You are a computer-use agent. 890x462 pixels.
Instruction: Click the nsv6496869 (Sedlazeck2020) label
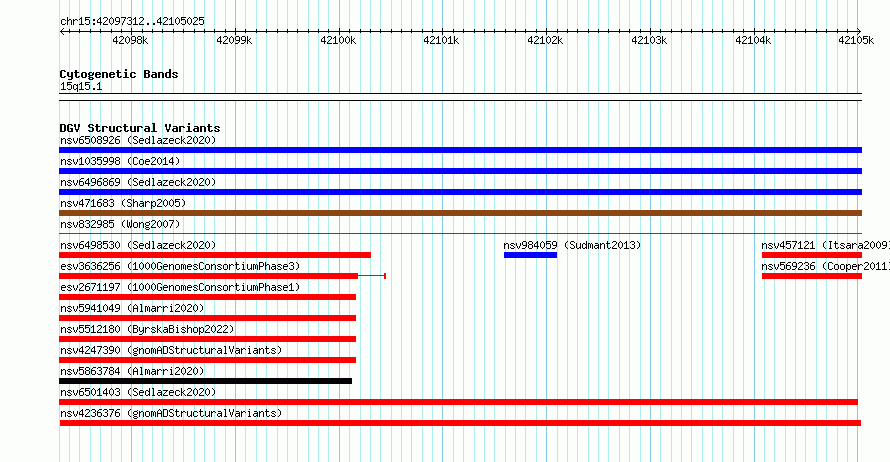(138, 182)
